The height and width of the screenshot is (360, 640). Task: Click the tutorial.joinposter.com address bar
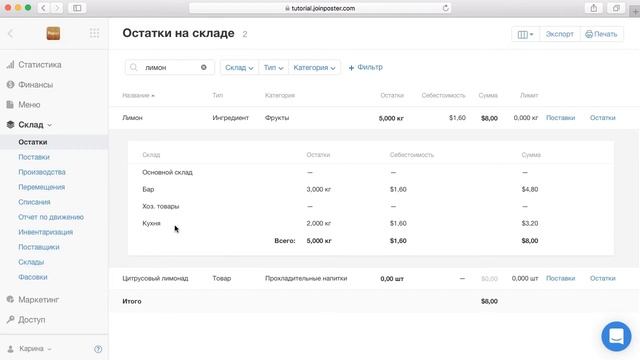tap(320, 8)
